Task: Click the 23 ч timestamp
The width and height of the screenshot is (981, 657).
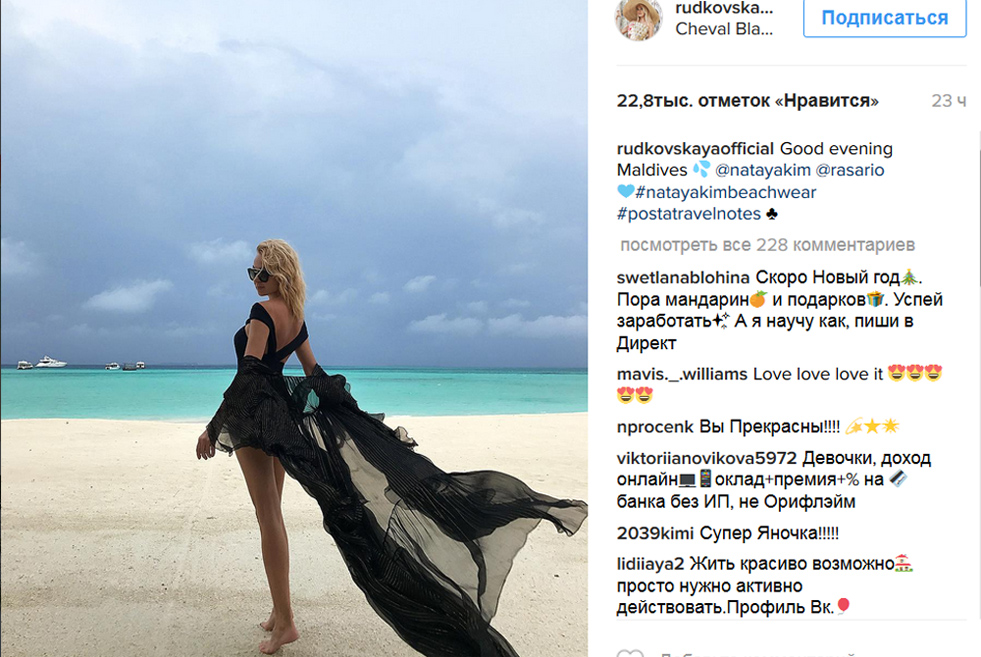Action: click(948, 101)
